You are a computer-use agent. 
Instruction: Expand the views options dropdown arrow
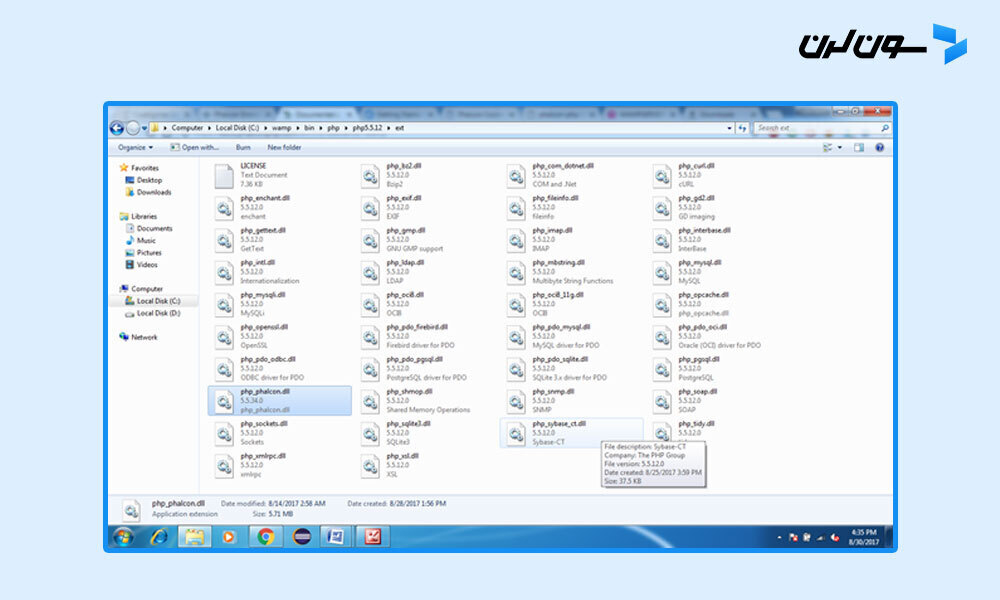[x=840, y=147]
